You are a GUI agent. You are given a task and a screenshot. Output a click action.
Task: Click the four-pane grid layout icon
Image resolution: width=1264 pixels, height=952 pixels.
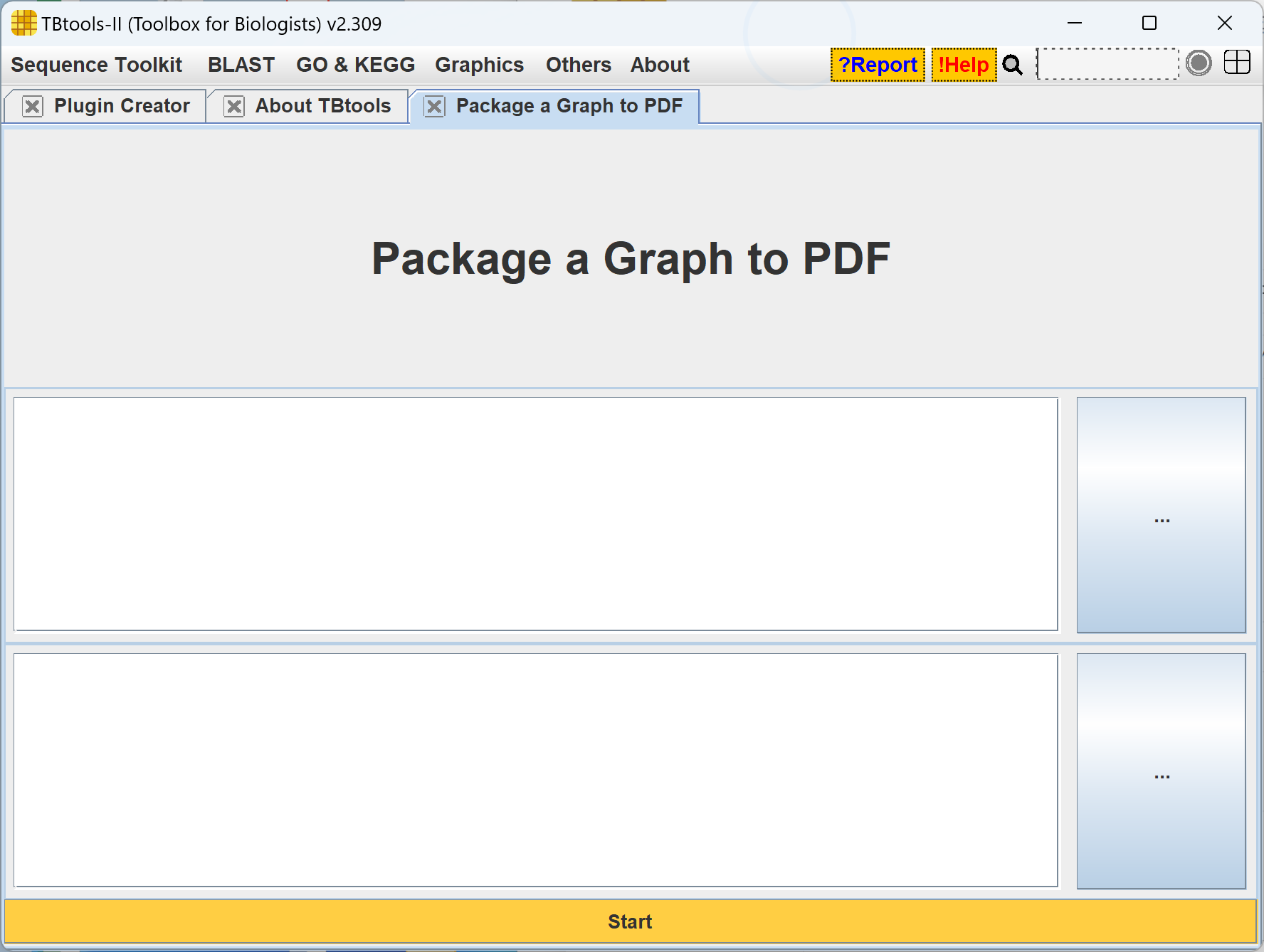tap(1237, 63)
